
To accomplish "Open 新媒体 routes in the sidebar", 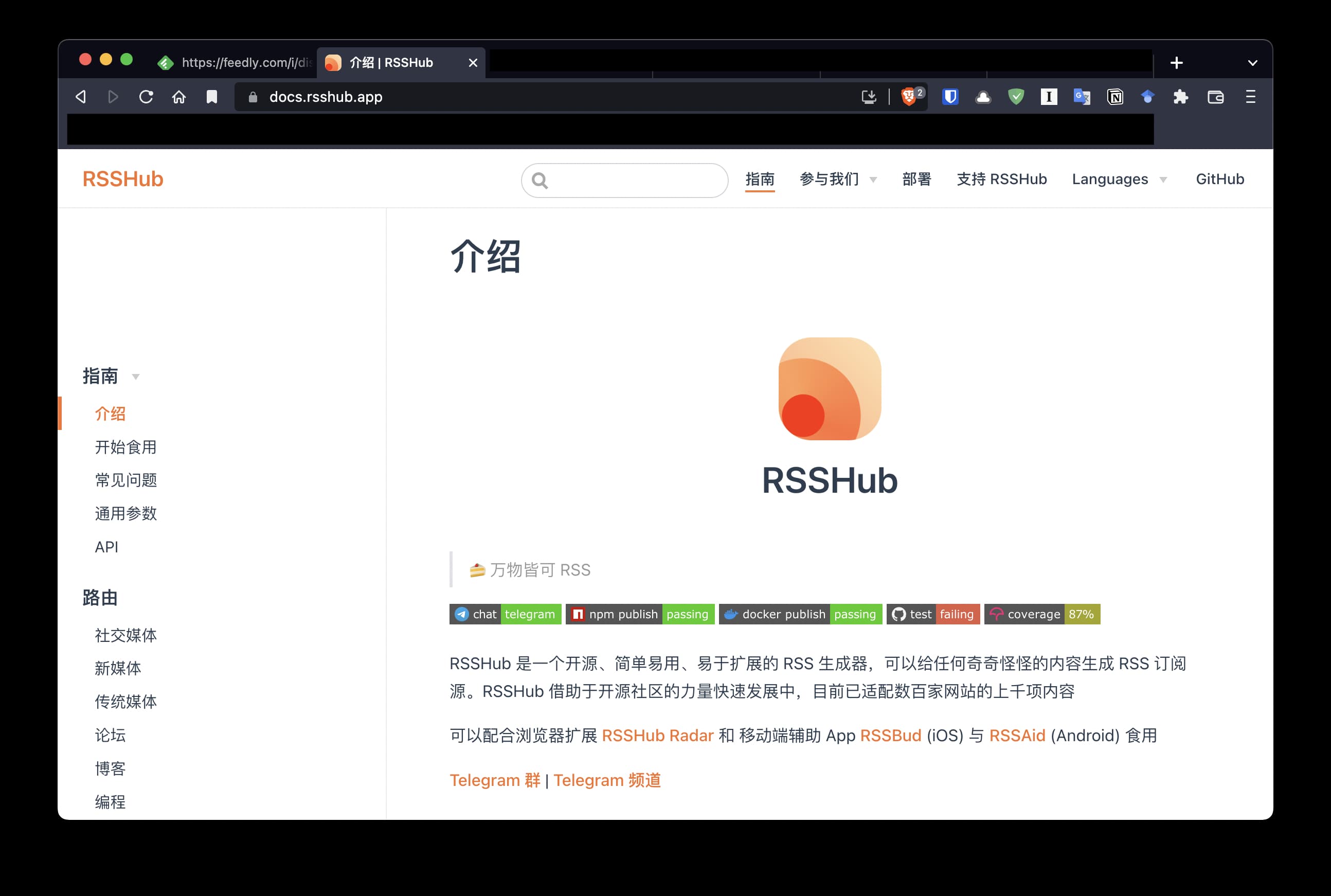I will pyautogui.click(x=118, y=669).
